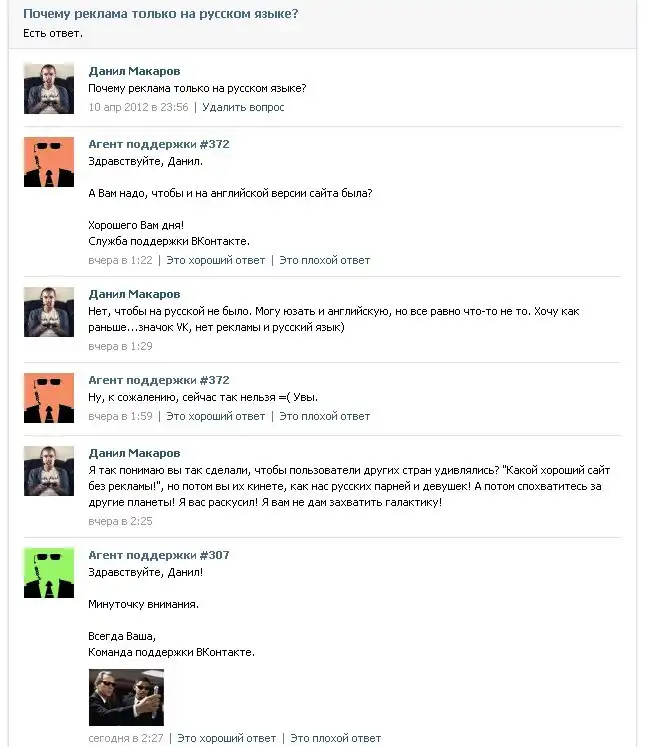Viewport: 647px width, 747px height.
Task: Click "Удалить вопрос" link
Action: (243, 107)
